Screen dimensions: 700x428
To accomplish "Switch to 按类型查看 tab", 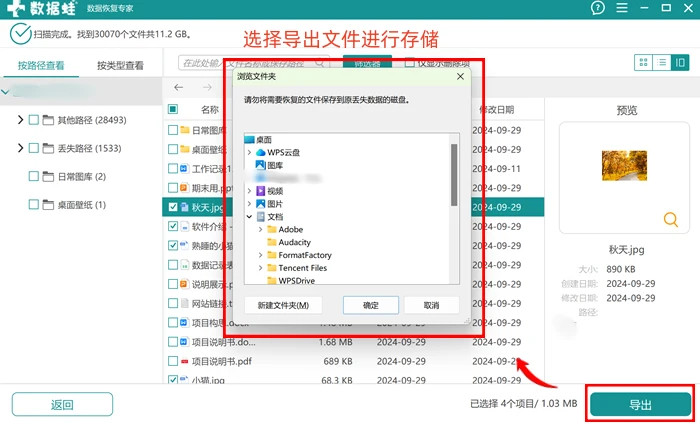I will (x=121, y=66).
